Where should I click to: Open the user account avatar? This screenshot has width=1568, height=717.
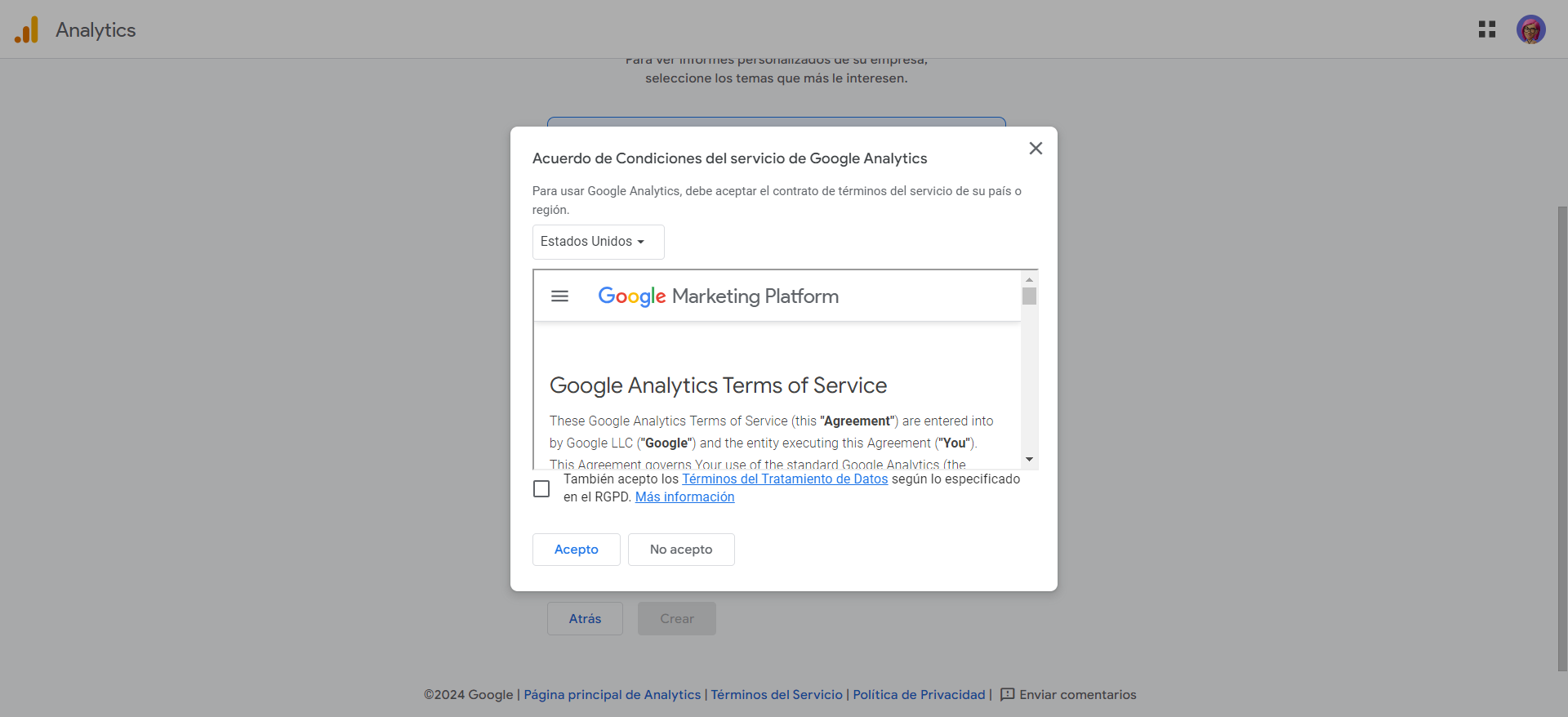(1530, 29)
